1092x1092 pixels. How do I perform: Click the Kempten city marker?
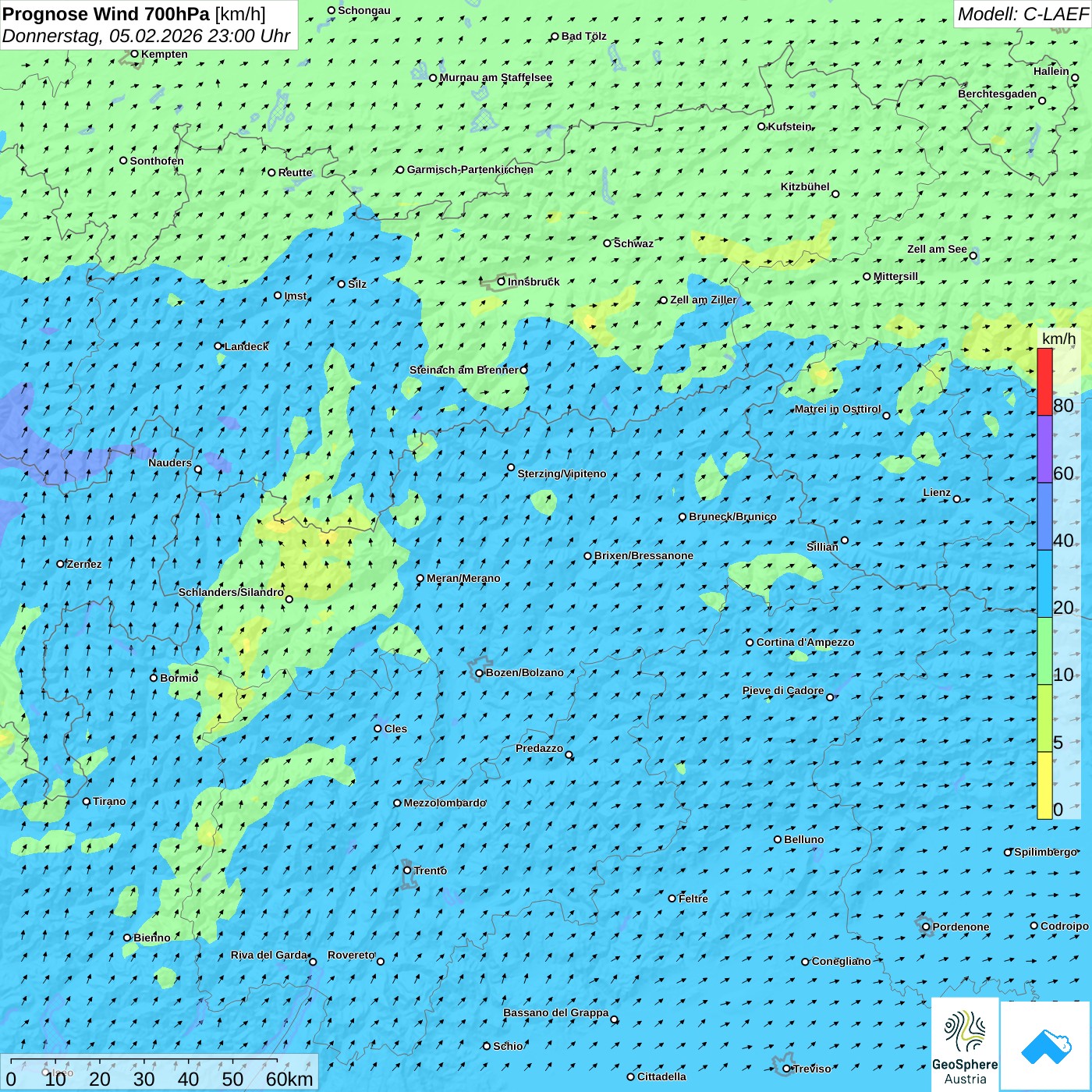pyautogui.click(x=134, y=54)
